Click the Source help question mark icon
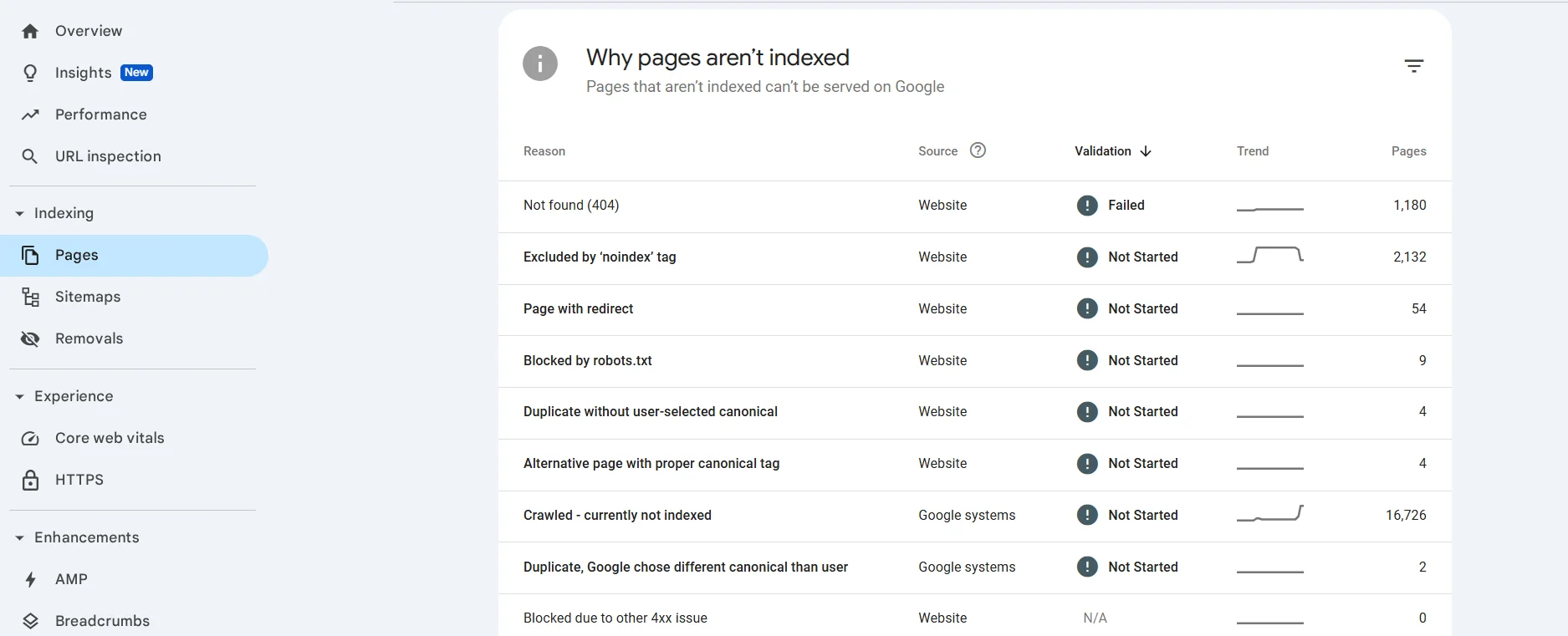The width and height of the screenshot is (1568, 636). (x=978, y=150)
